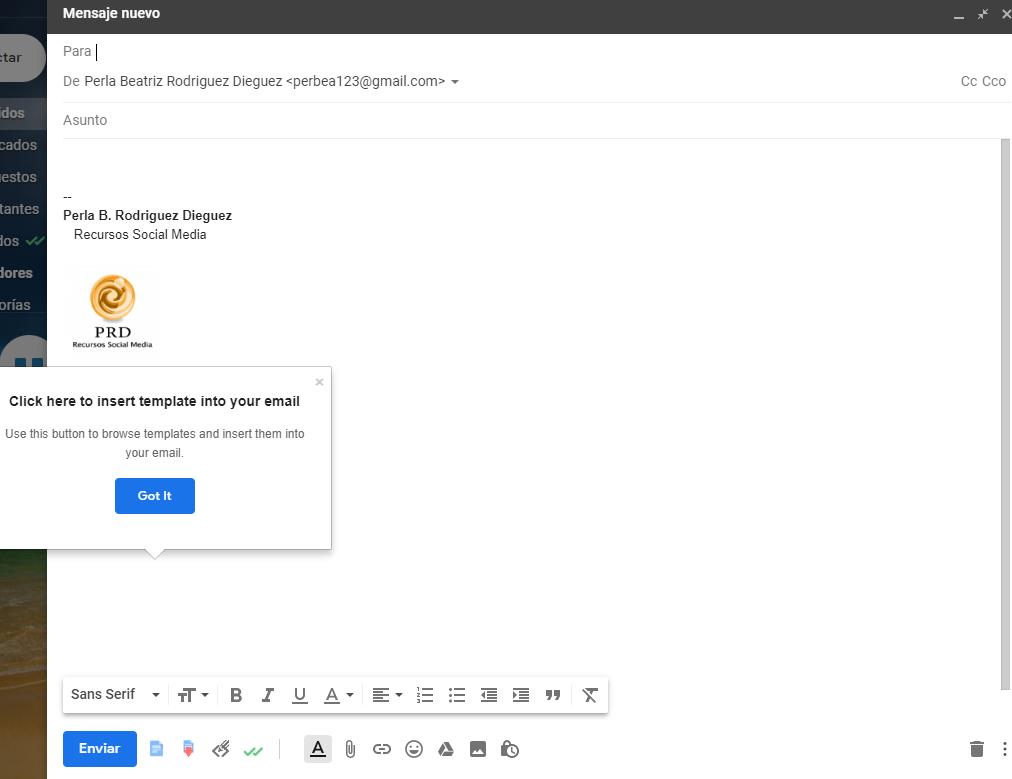The width and height of the screenshot is (1012, 779).
Task: Open the templates extension icon
Action: click(156, 748)
